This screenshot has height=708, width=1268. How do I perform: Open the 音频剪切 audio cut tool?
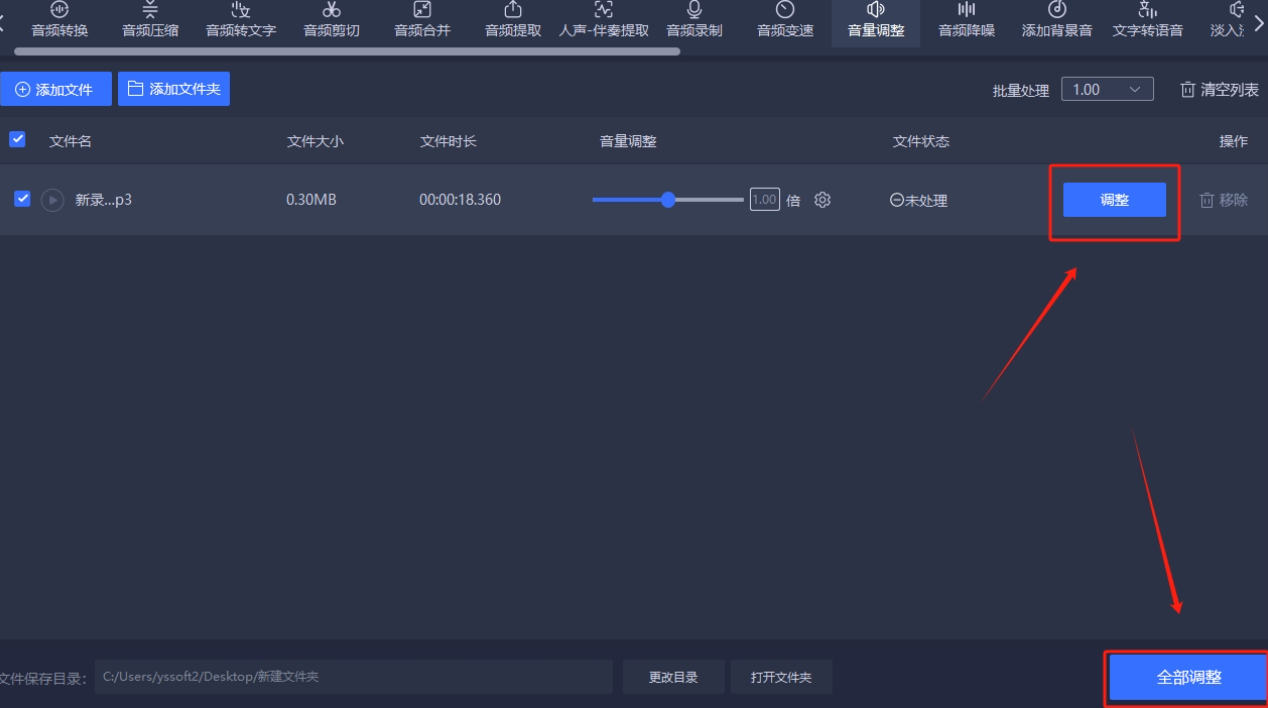click(x=331, y=21)
